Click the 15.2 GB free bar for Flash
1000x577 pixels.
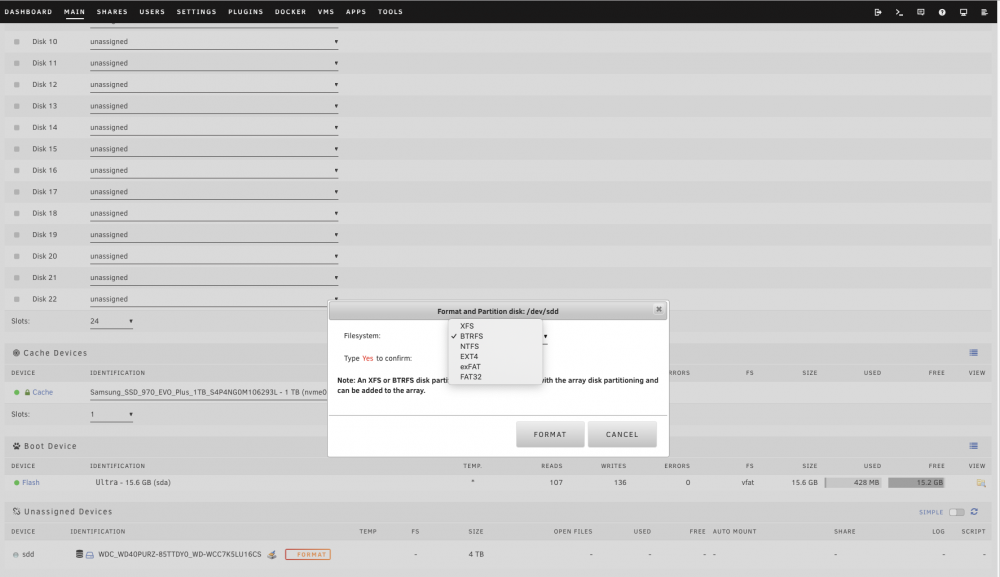(x=916, y=483)
